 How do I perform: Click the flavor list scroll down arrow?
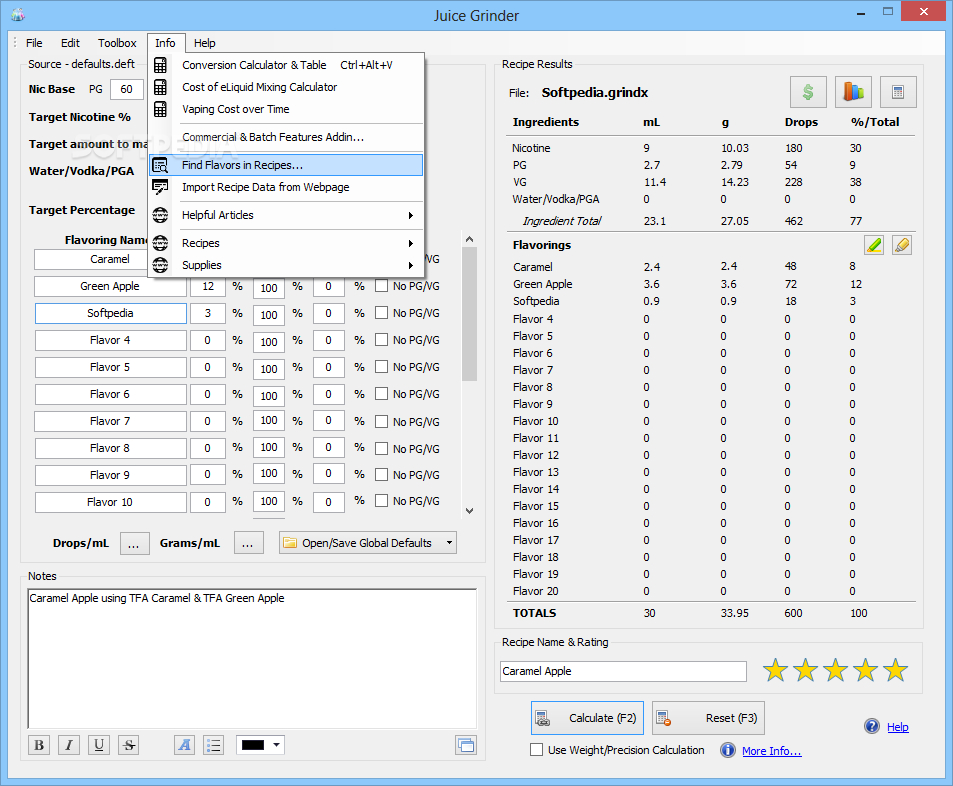469,511
